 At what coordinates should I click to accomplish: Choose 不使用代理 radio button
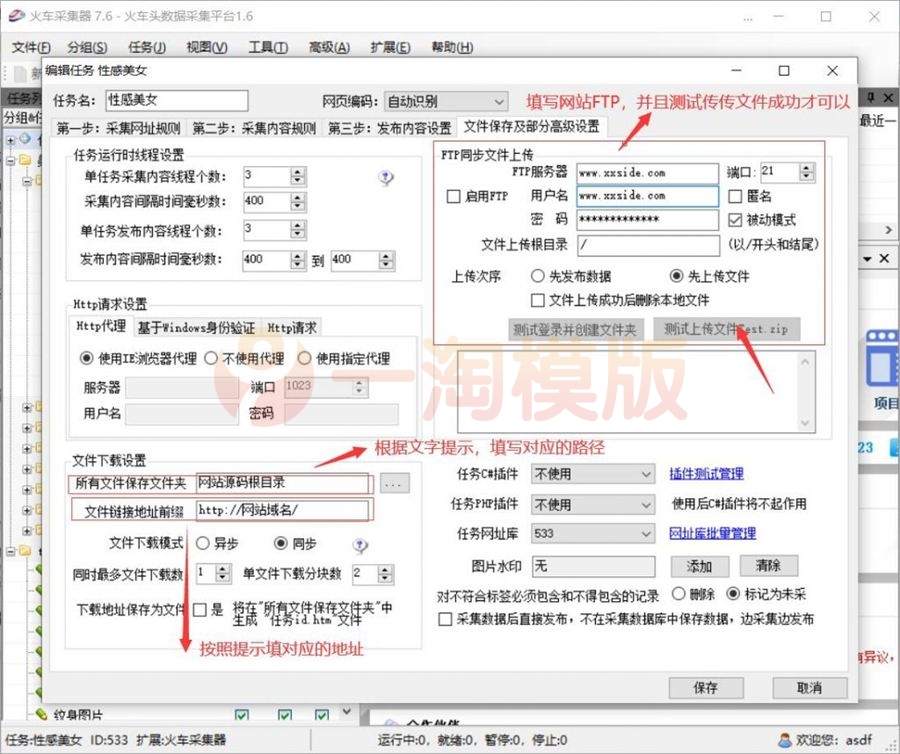click(211, 359)
